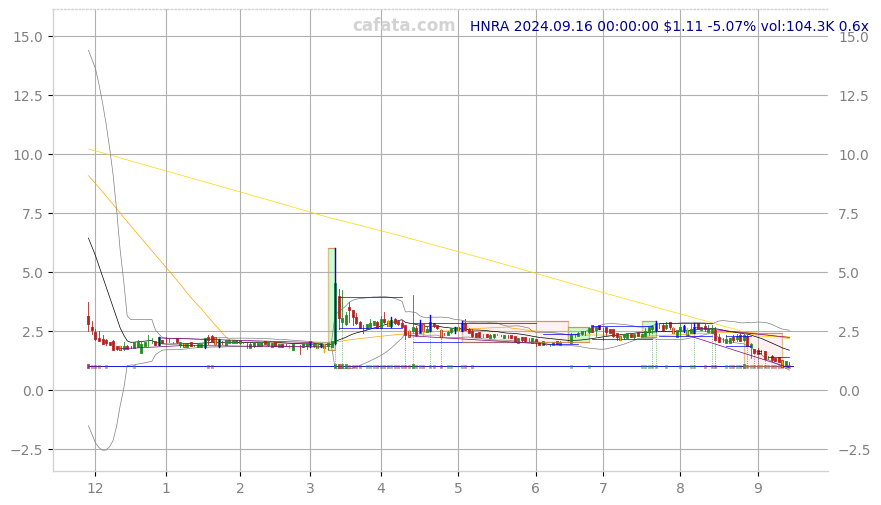Click month label 12 on x-axis
This screenshot has width=881, height=505.
pyautogui.click(x=96, y=488)
